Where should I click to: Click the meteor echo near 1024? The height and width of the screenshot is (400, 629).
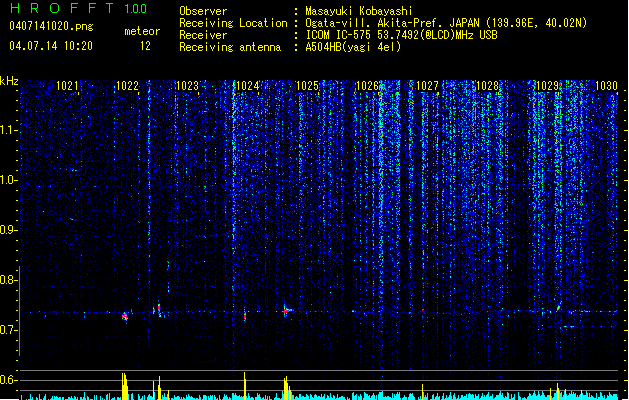pos(245,315)
